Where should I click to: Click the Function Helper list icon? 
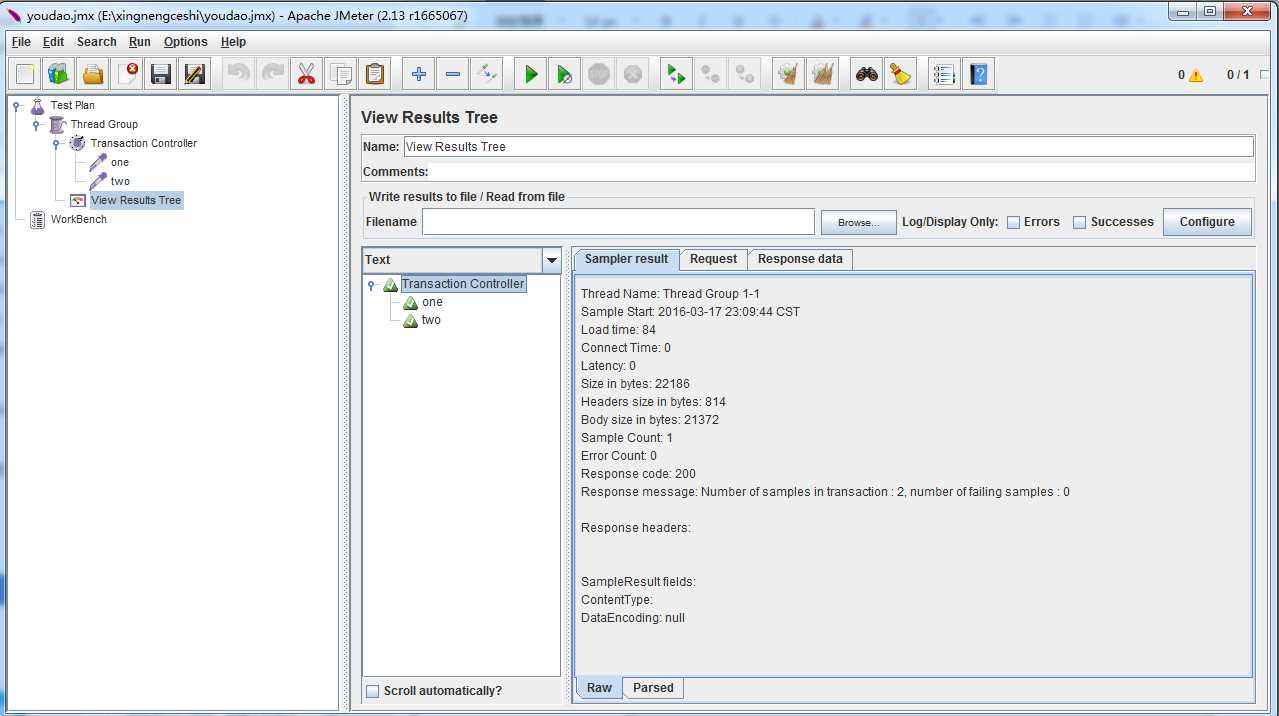click(x=943, y=74)
